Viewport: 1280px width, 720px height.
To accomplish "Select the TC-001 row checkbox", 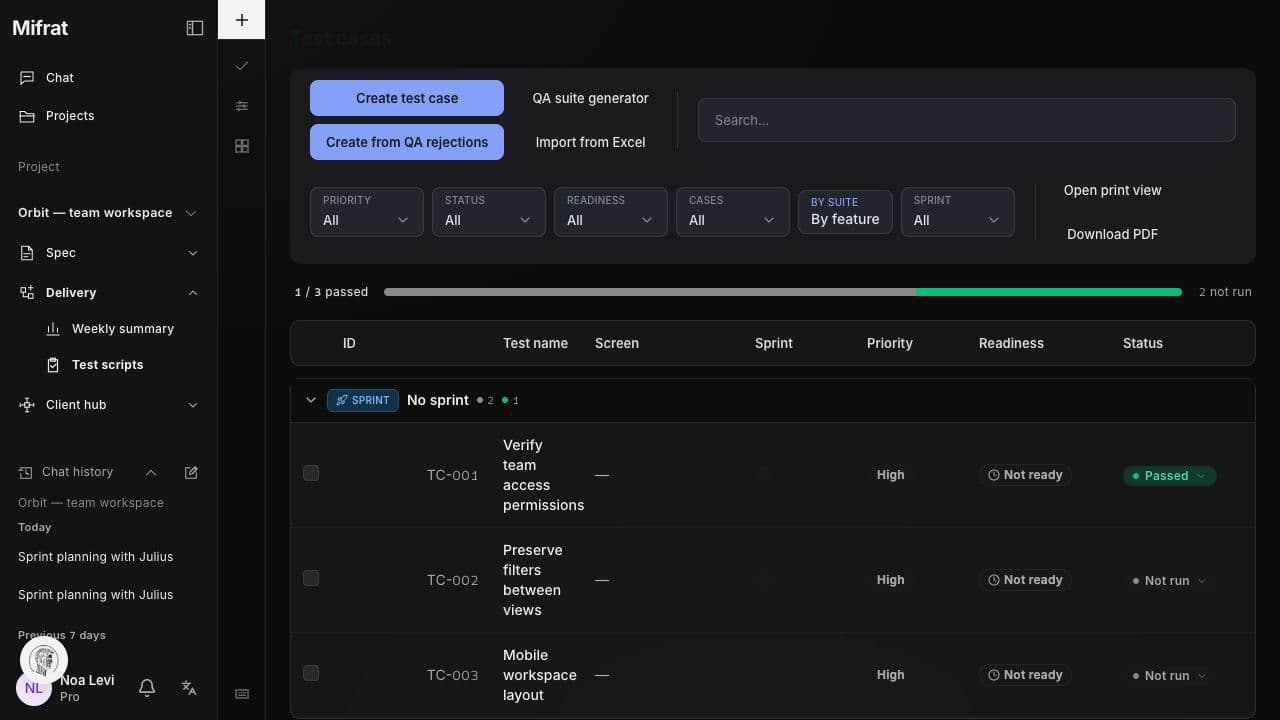I will pos(311,473).
